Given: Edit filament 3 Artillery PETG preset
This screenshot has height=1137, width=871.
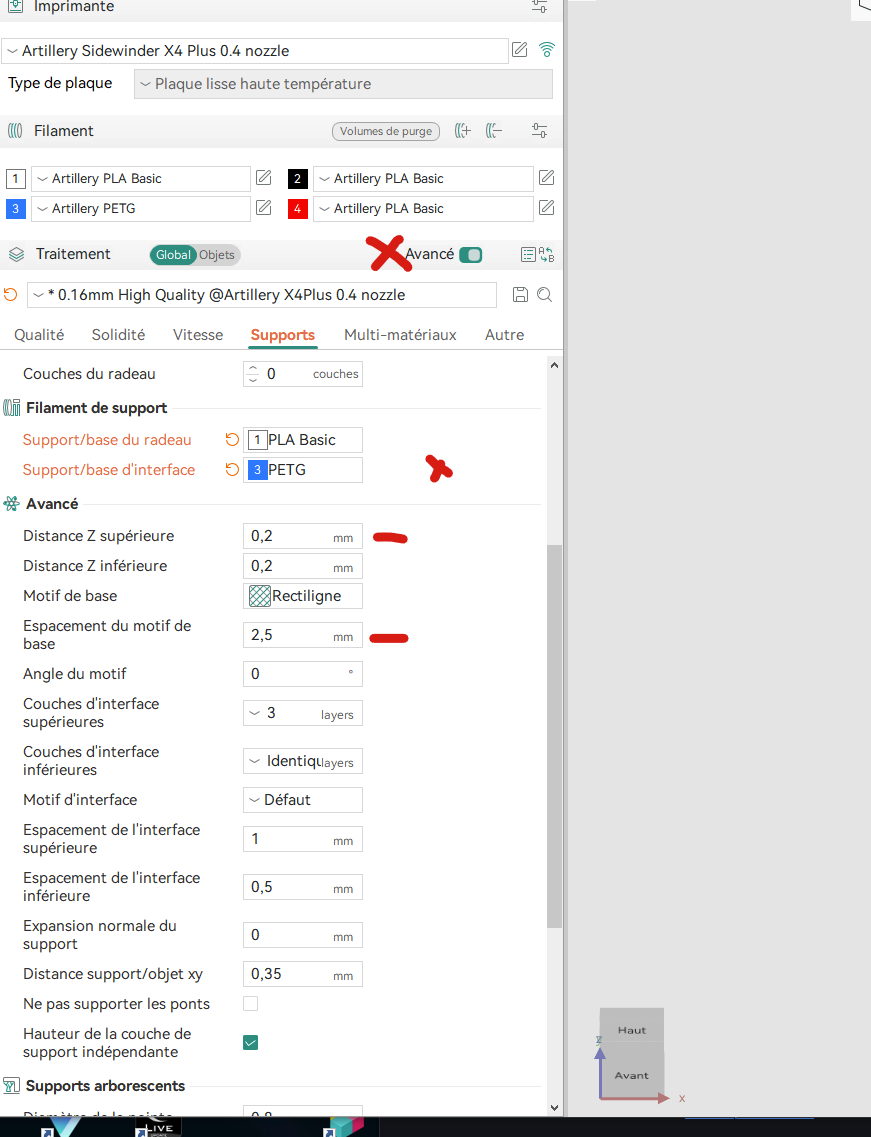Looking at the screenshot, I should pyautogui.click(x=264, y=208).
